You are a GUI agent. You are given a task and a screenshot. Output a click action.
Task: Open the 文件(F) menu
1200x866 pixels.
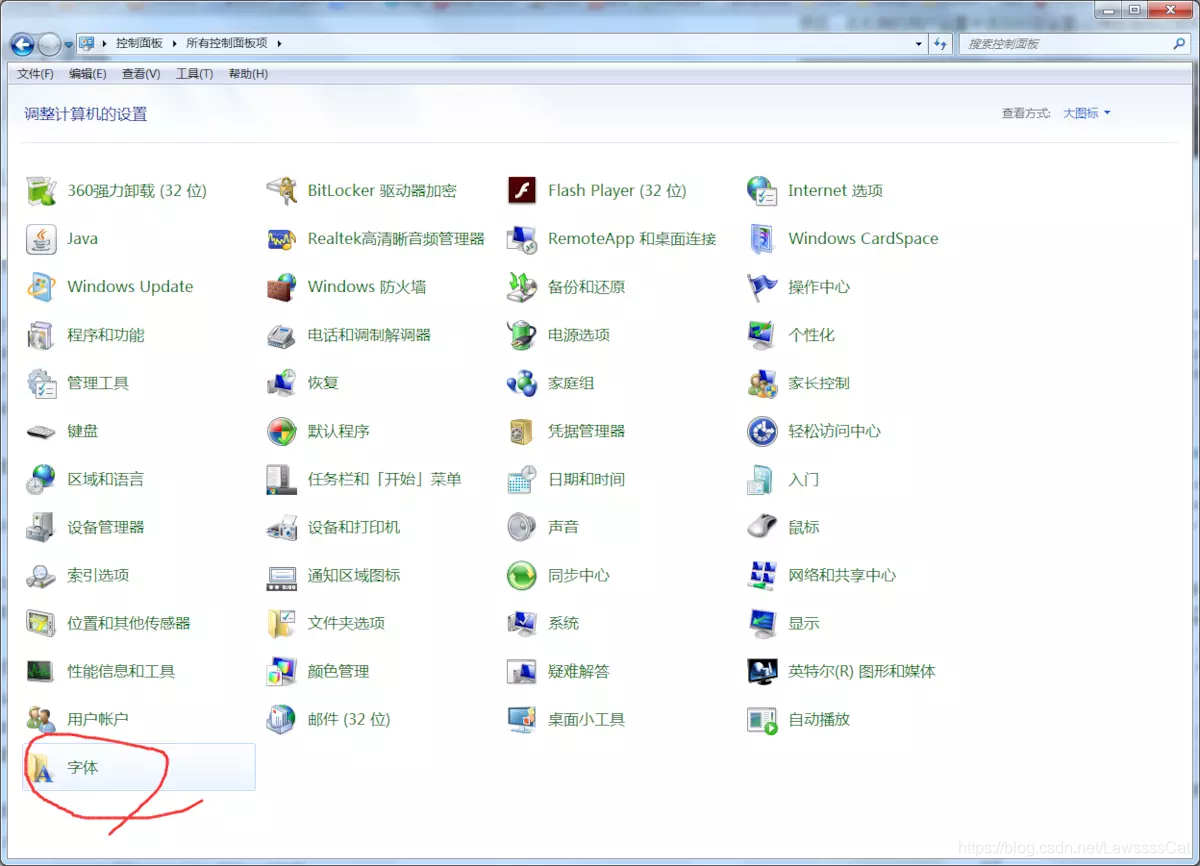click(36, 74)
